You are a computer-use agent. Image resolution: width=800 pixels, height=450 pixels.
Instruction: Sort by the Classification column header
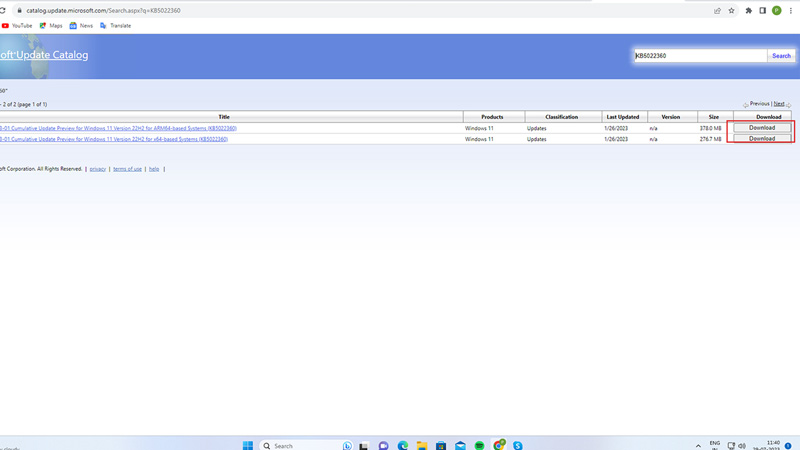pyautogui.click(x=561, y=117)
